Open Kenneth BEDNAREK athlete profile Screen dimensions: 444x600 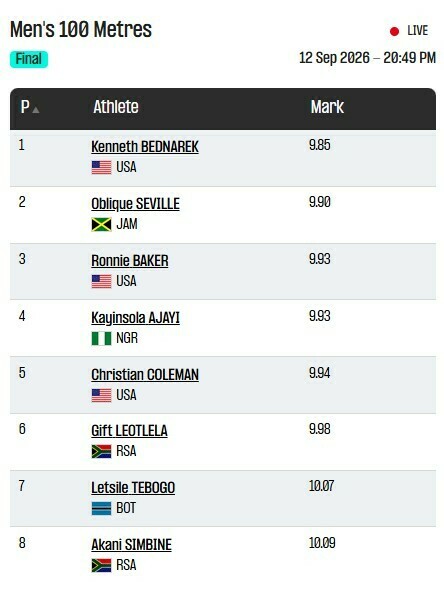pyautogui.click(x=145, y=147)
